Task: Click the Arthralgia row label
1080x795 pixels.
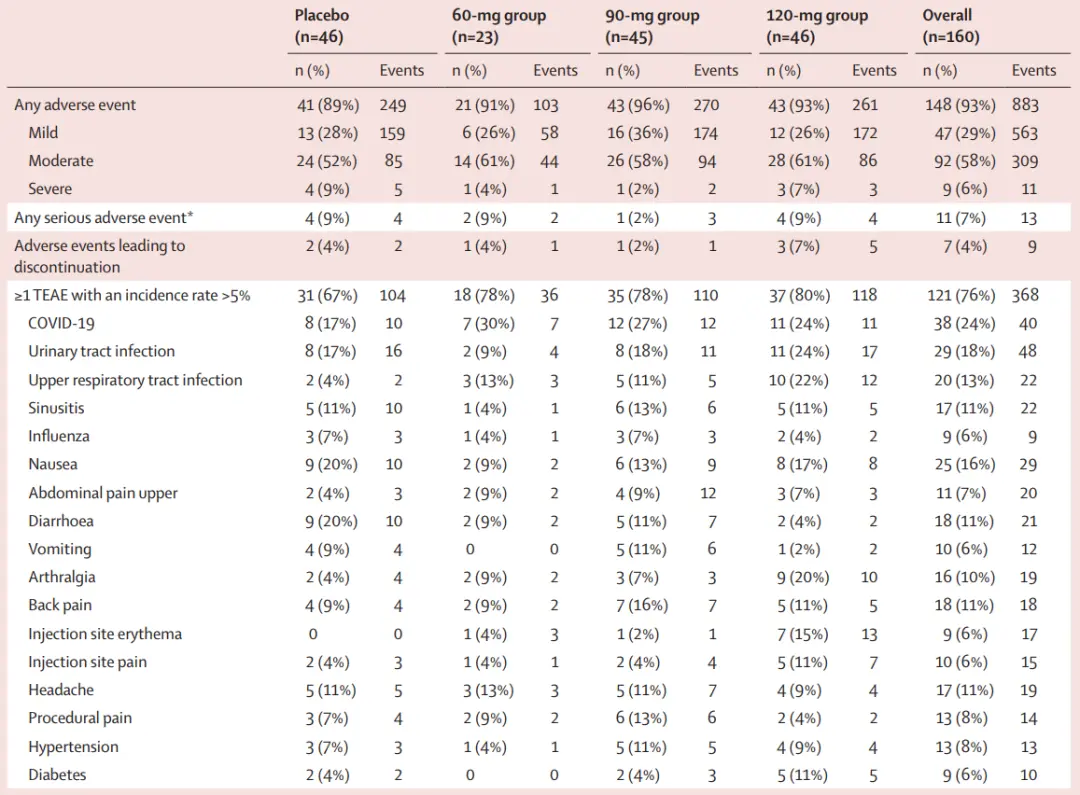Action: pyautogui.click(x=62, y=577)
